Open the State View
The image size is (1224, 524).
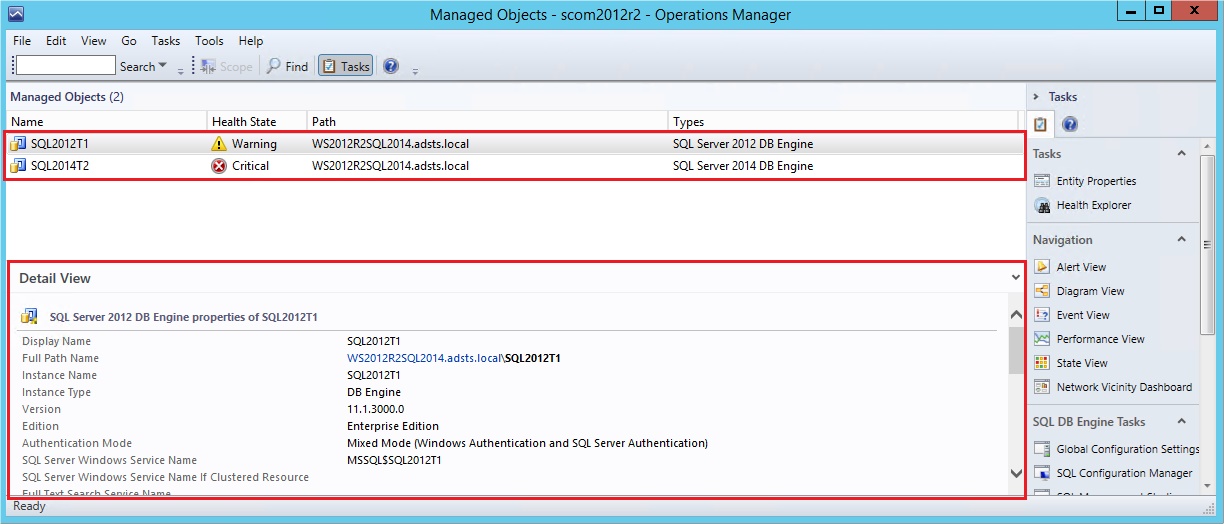point(1082,363)
